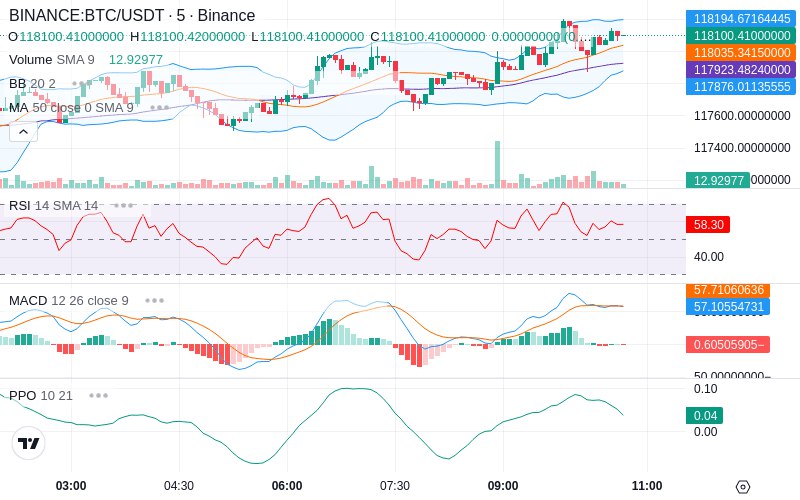Select the MACD 12 26 close 9 legend
The width and height of the screenshot is (800, 500).
coord(69,301)
